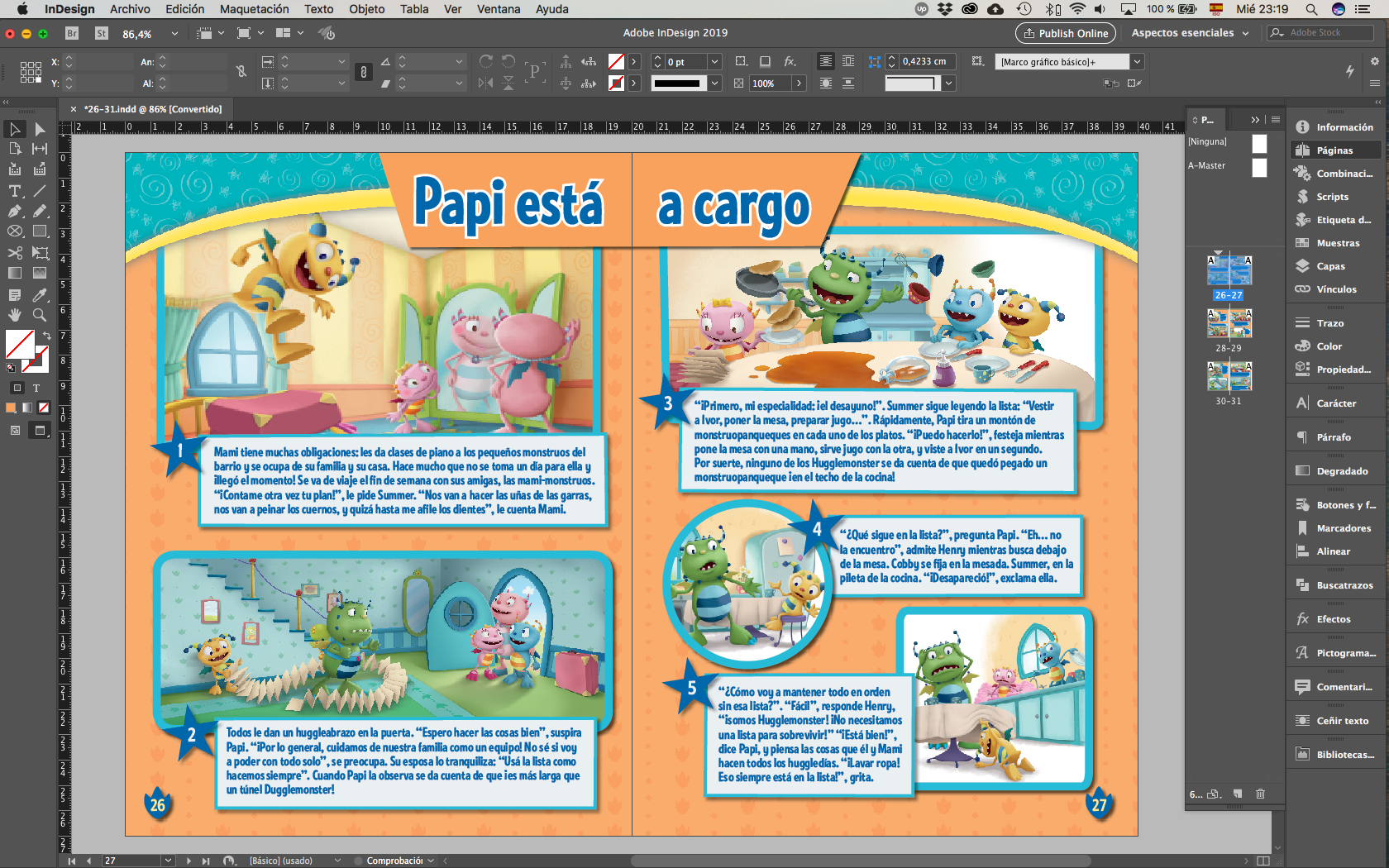Select the Pen tool
Image resolution: width=1389 pixels, height=868 pixels.
pos(15,211)
